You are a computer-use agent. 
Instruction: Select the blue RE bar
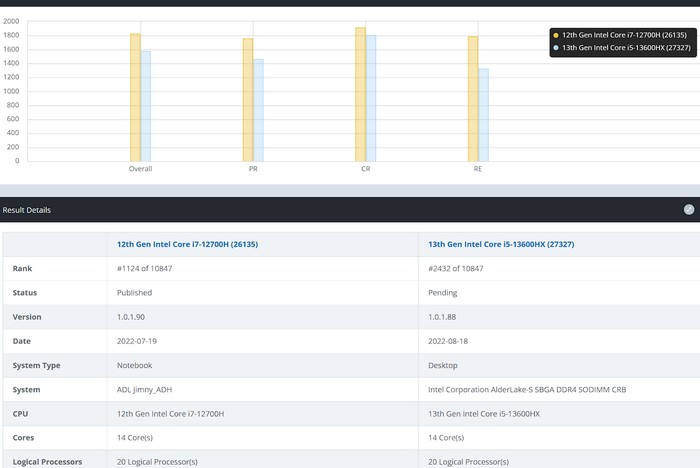coord(484,114)
